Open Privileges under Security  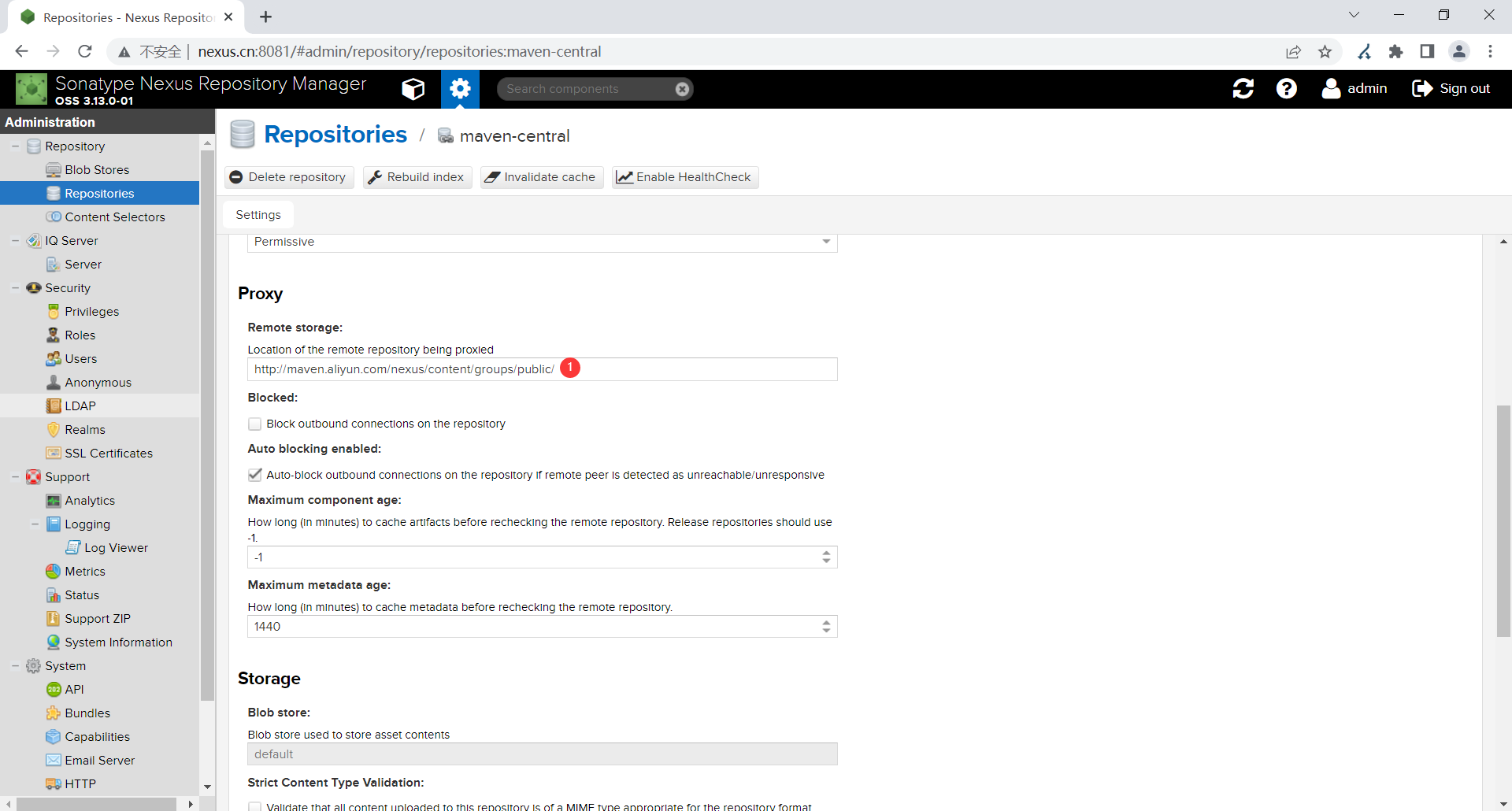pyautogui.click(x=92, y=312)
